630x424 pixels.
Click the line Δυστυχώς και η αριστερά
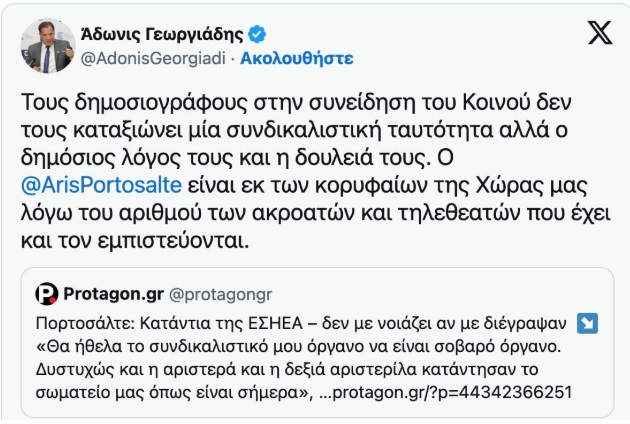[x=286, y=369]
